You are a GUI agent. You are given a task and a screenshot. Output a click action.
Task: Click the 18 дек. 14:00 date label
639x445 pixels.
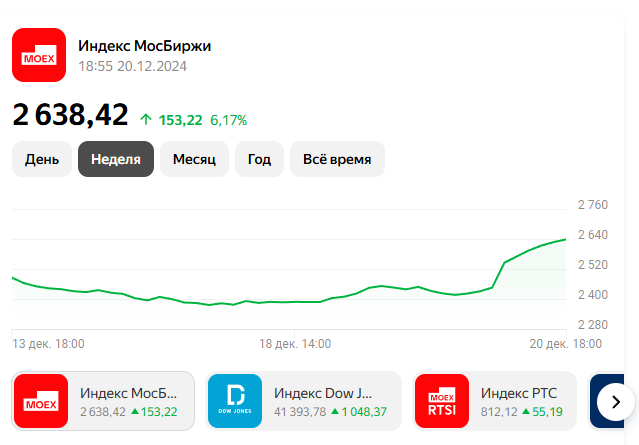(x=295, y=344)
